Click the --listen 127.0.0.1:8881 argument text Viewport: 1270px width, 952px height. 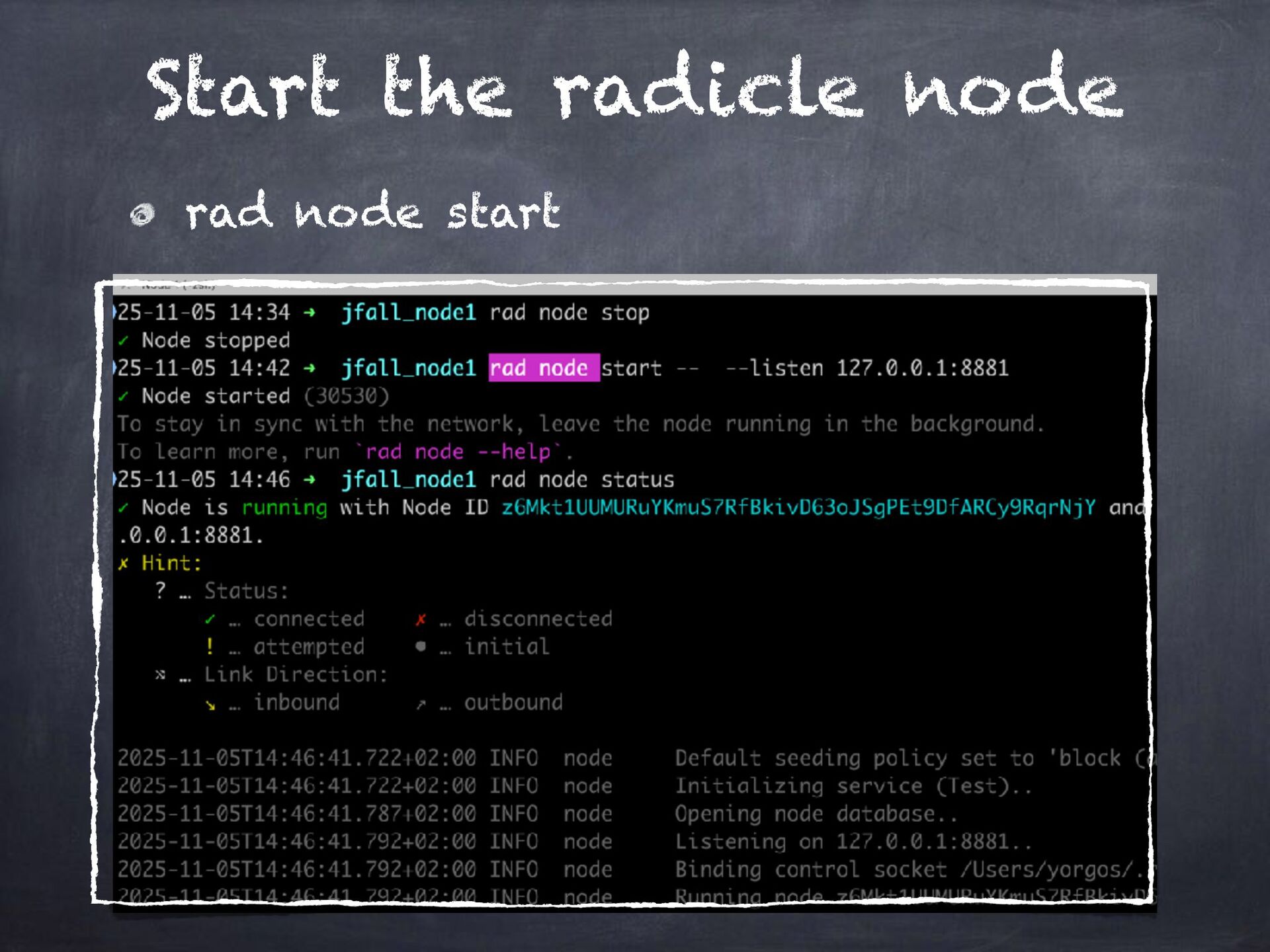pyautogui.click(x=867, y=368)
